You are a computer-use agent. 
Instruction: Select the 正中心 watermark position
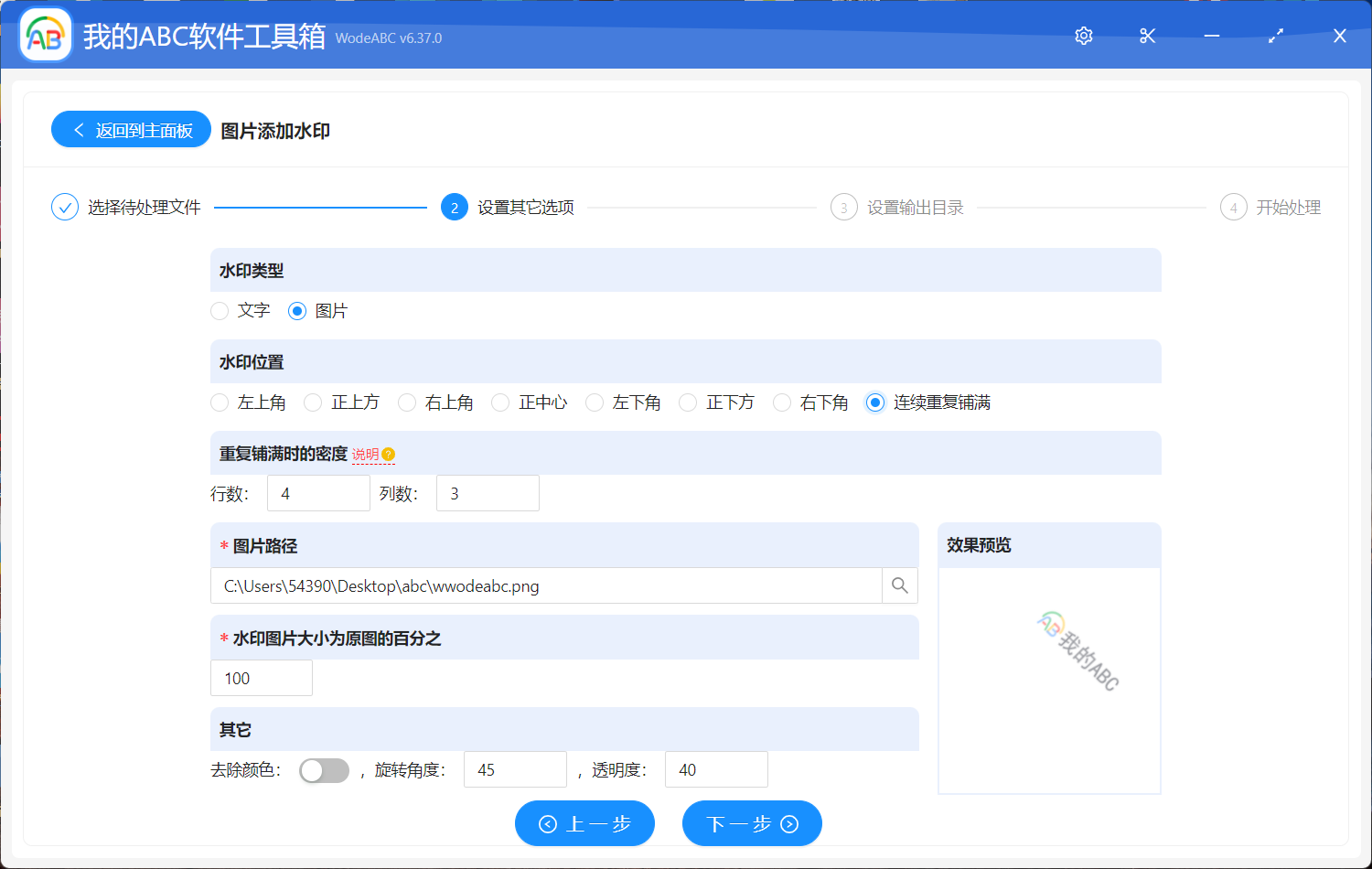[499, 402]
